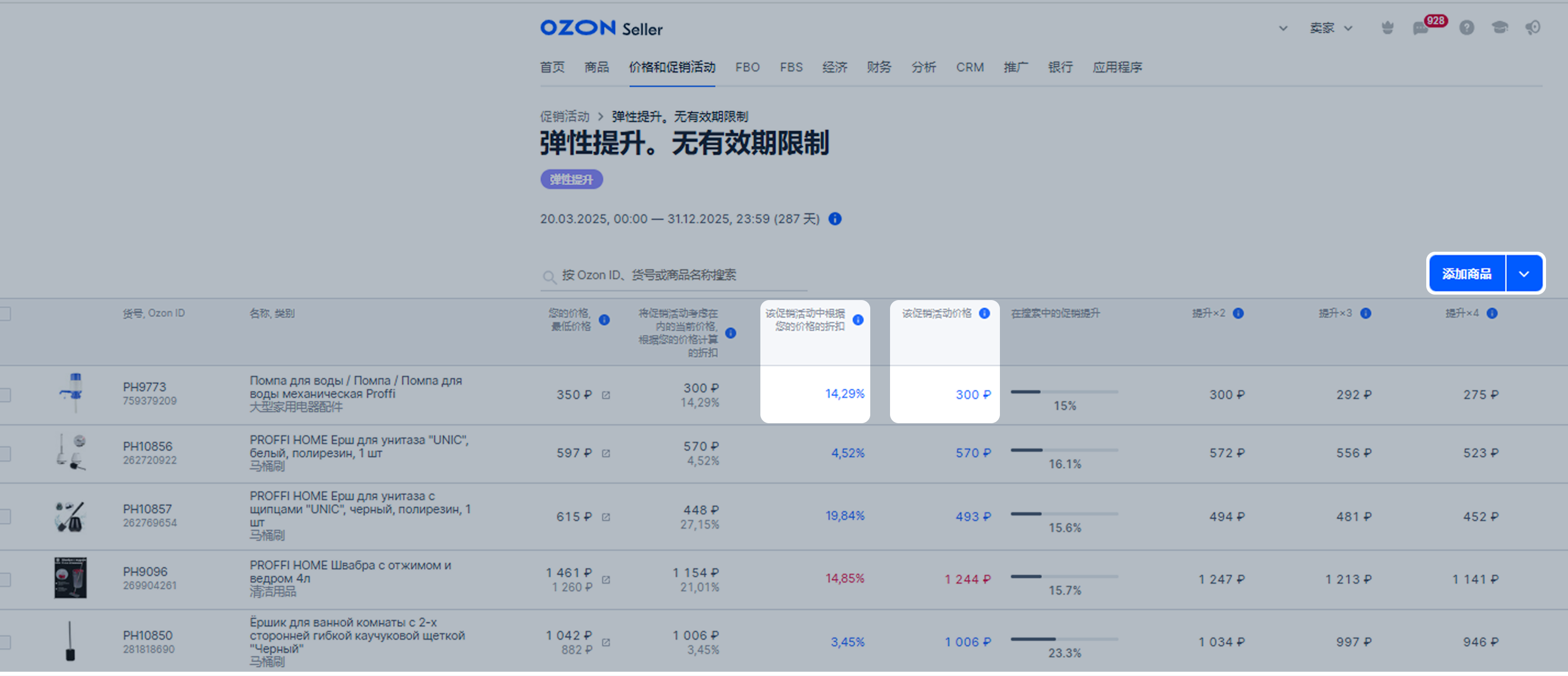Open the 银行 tab
This screenshot has height=676, width=1568.
pyautogui.click(x=1060, y=68)
